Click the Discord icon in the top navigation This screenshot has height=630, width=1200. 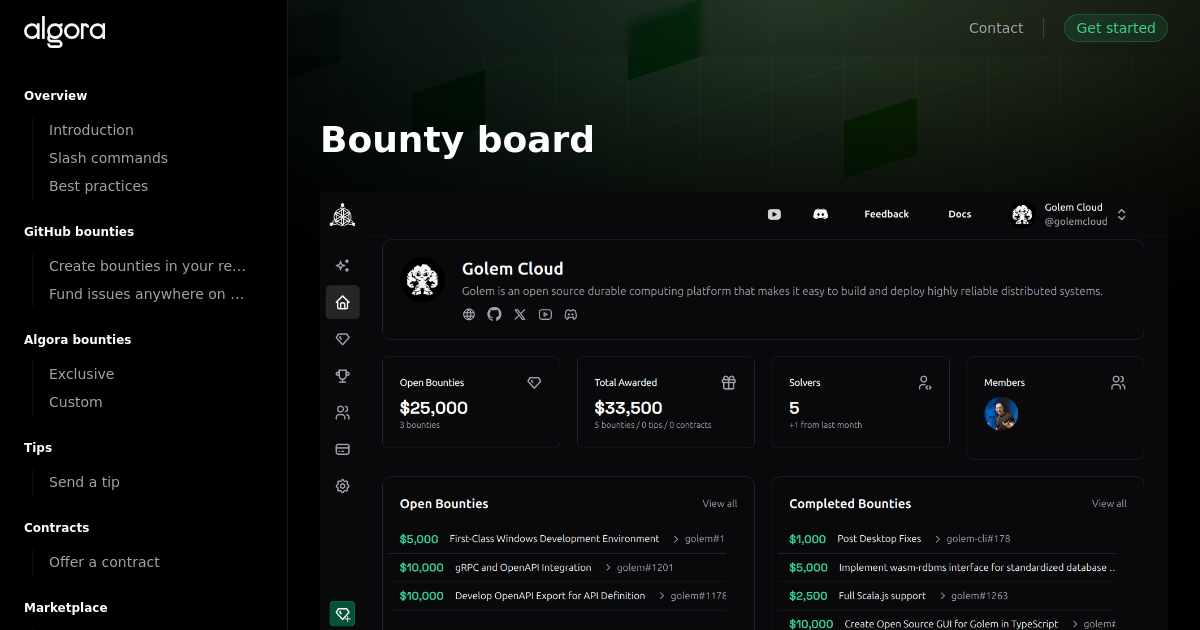pyautogui.click(x=820, y=214)
